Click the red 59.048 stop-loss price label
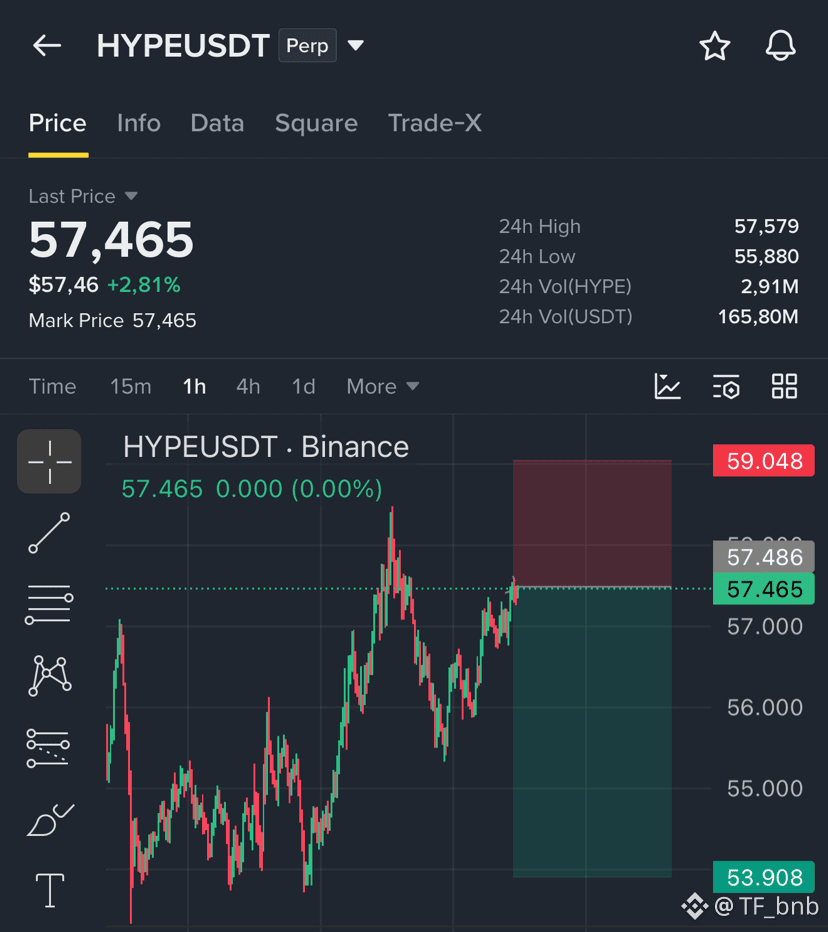828x932 pixels. [764, 461]
